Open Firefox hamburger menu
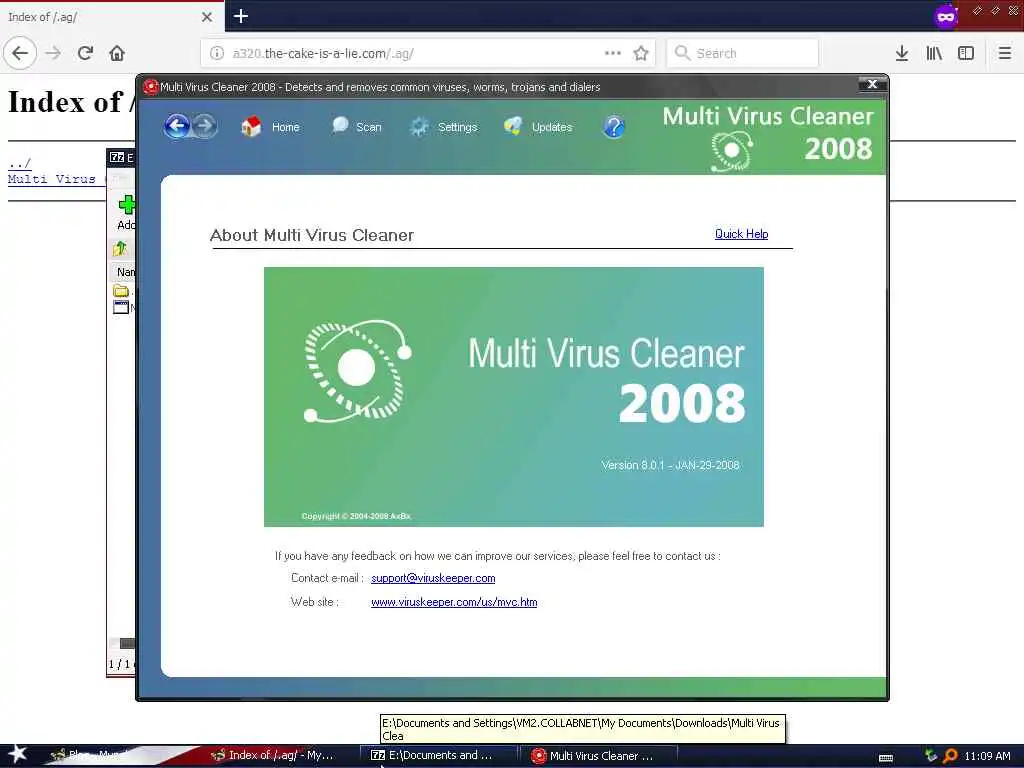This screenshot has width=1024, height=768. click(1005, 53)
